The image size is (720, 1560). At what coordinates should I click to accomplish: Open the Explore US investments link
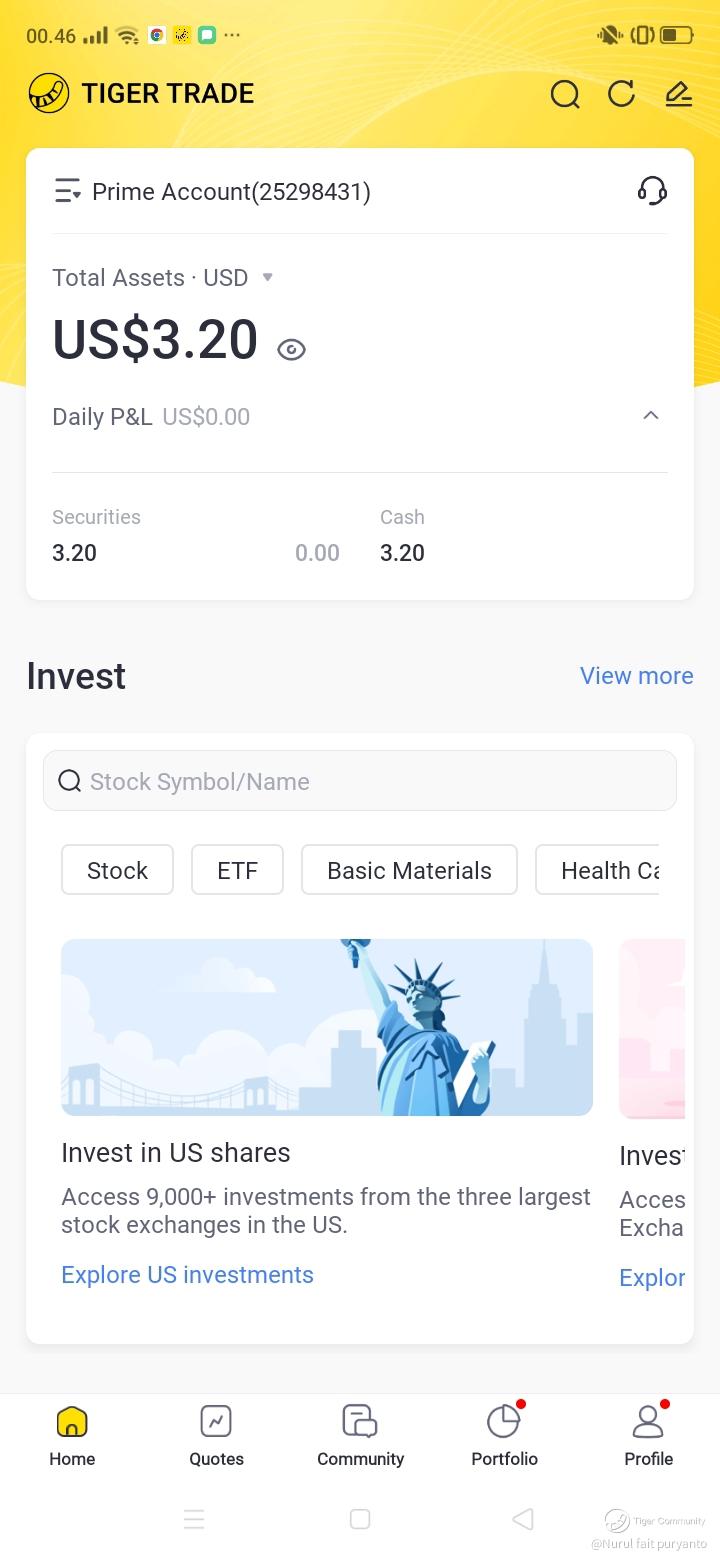pos(187,1275)
